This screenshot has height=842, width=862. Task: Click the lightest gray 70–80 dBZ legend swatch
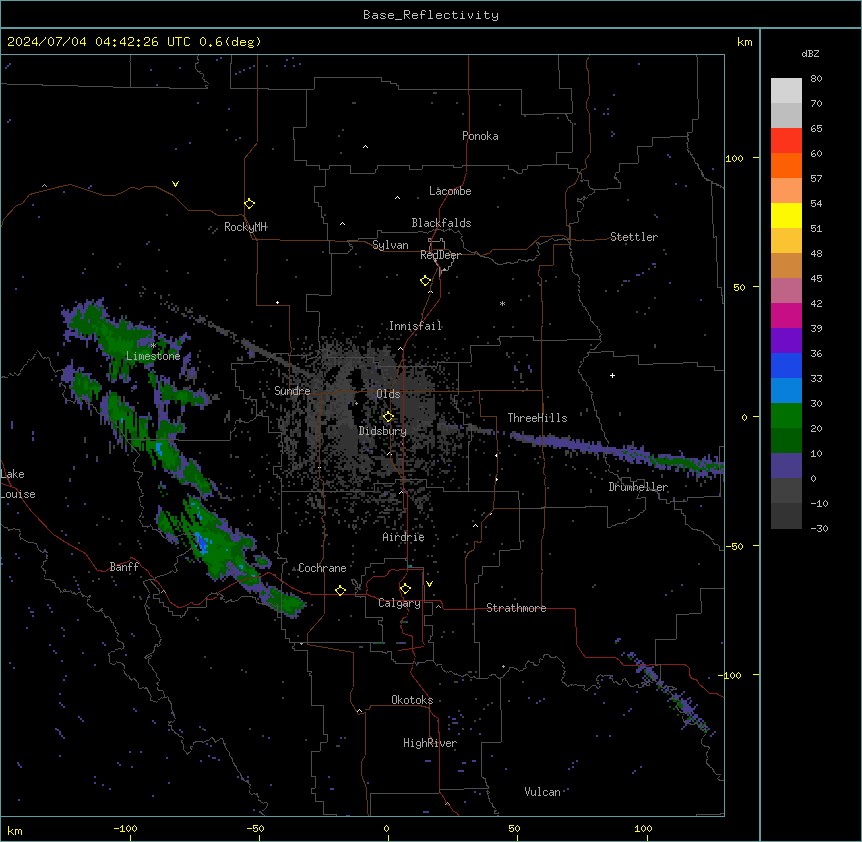click(x=786, y=91)
